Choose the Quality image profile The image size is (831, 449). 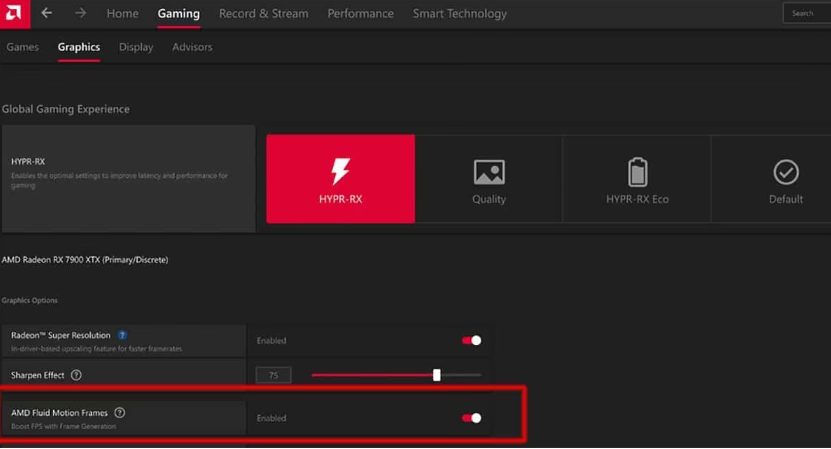click(489, 179)
